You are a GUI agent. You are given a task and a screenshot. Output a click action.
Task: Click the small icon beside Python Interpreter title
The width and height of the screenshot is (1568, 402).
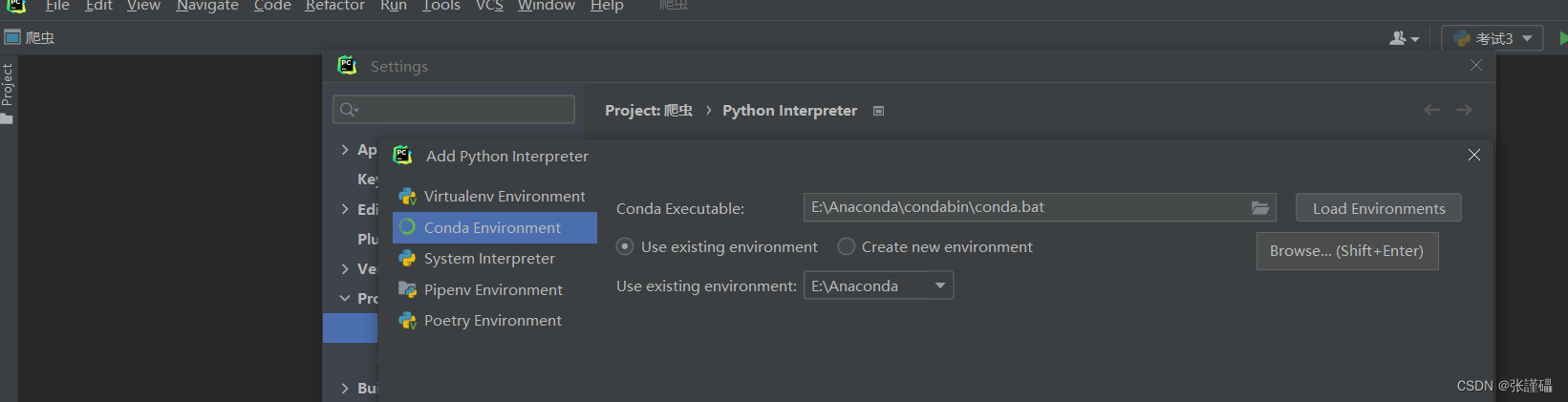[x=878, y=111]
